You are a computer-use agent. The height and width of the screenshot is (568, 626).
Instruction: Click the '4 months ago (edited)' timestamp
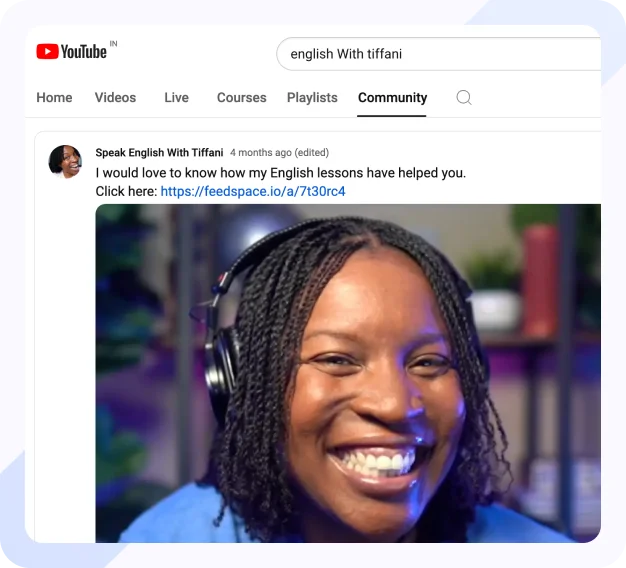tap(279, 152)
